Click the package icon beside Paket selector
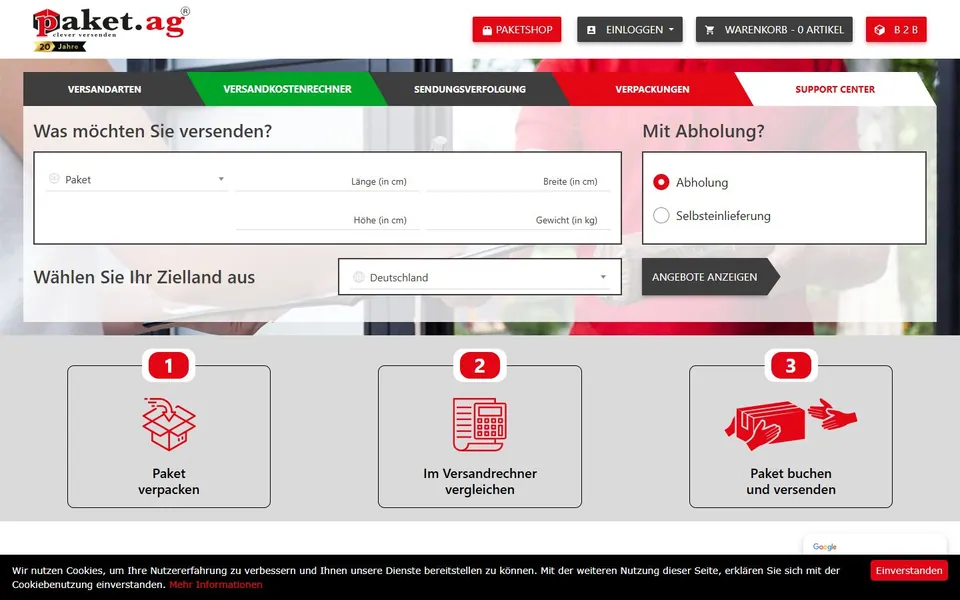Viewport: 960px width, 600px height. [54, 179]
